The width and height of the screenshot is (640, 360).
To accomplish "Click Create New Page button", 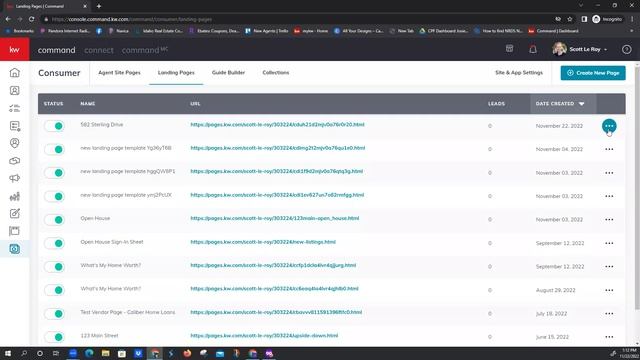I will pyautogui.click(x=593, y=73).
